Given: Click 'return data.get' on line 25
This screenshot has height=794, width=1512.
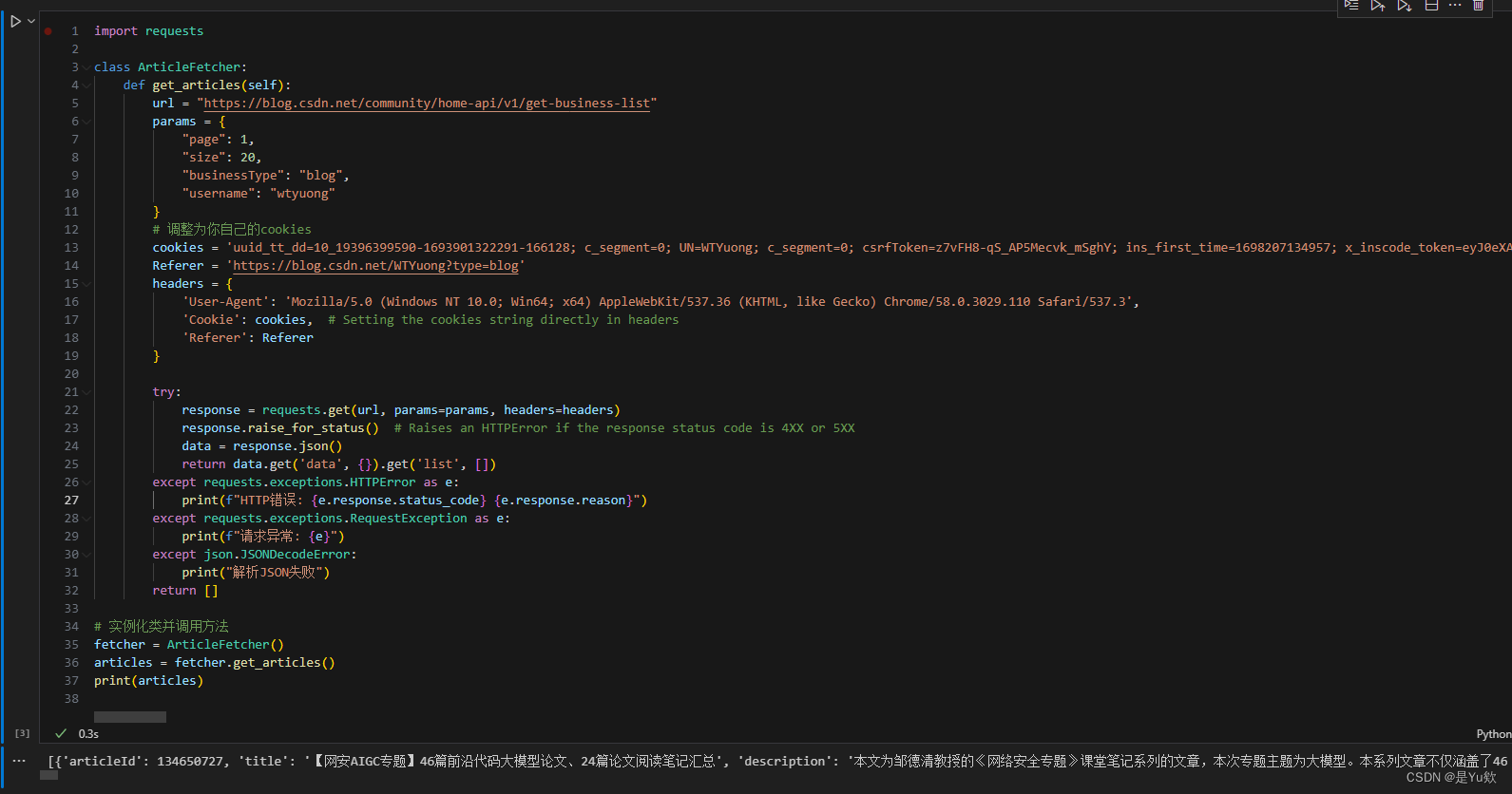Looking at the screenshot, I should point(237,464).
